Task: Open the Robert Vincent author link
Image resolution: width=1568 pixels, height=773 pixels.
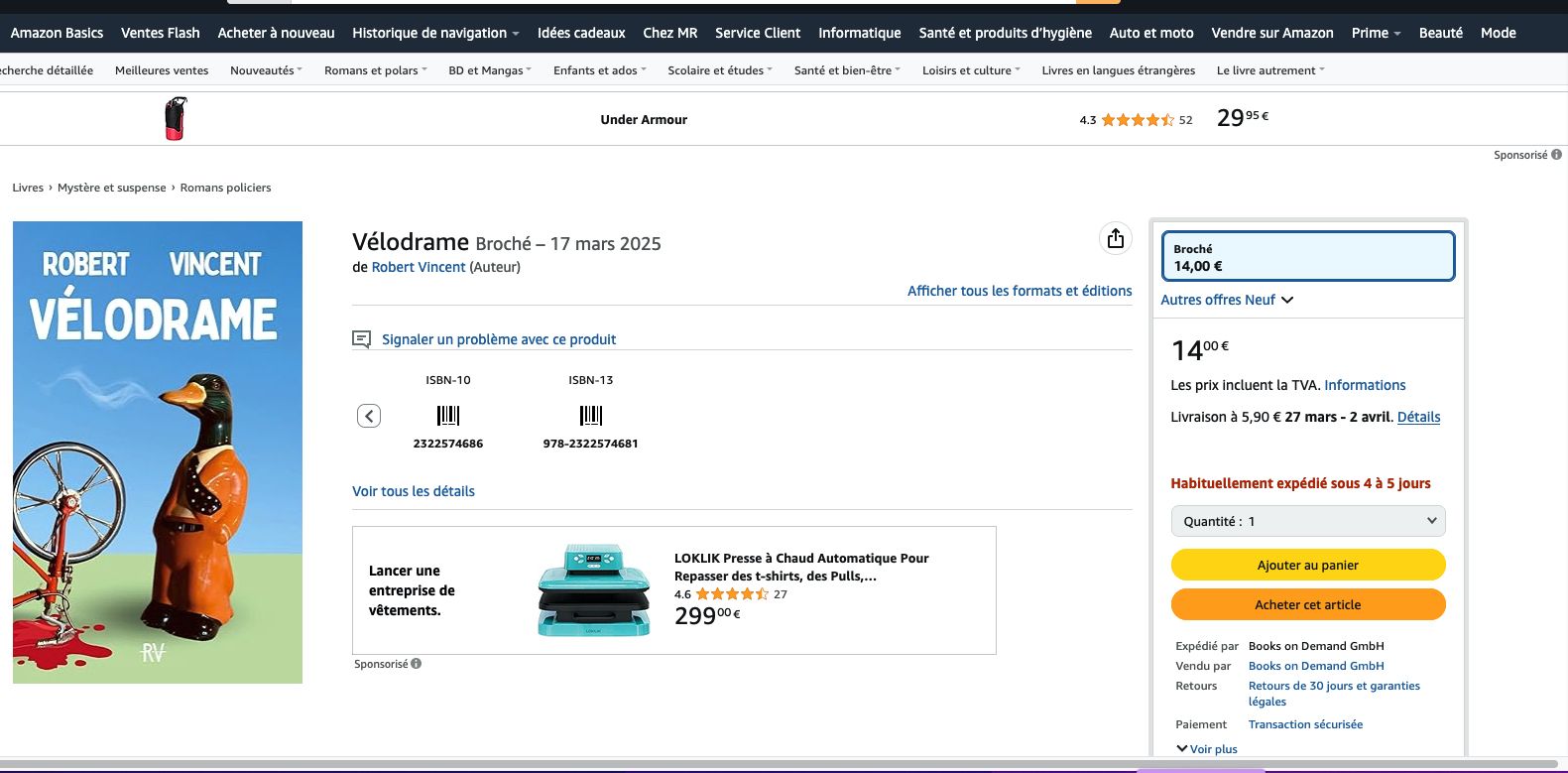Action: click(x=419, y=267)
